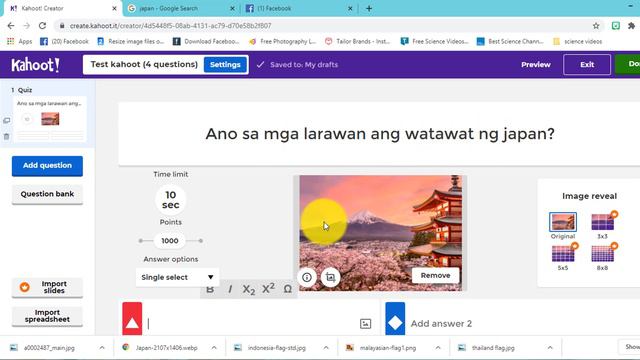Reload the page

coord(42,26)
